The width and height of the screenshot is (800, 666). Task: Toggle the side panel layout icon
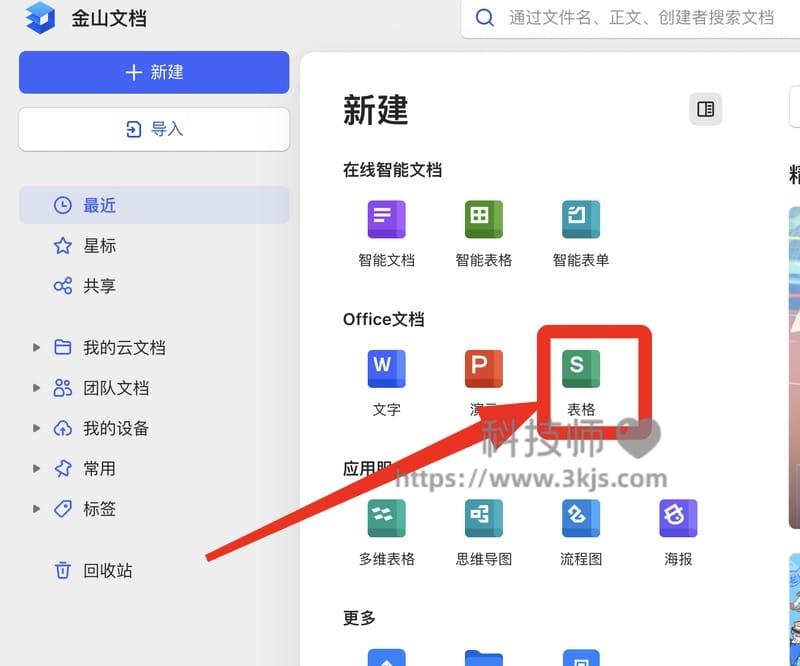(706, 109)
